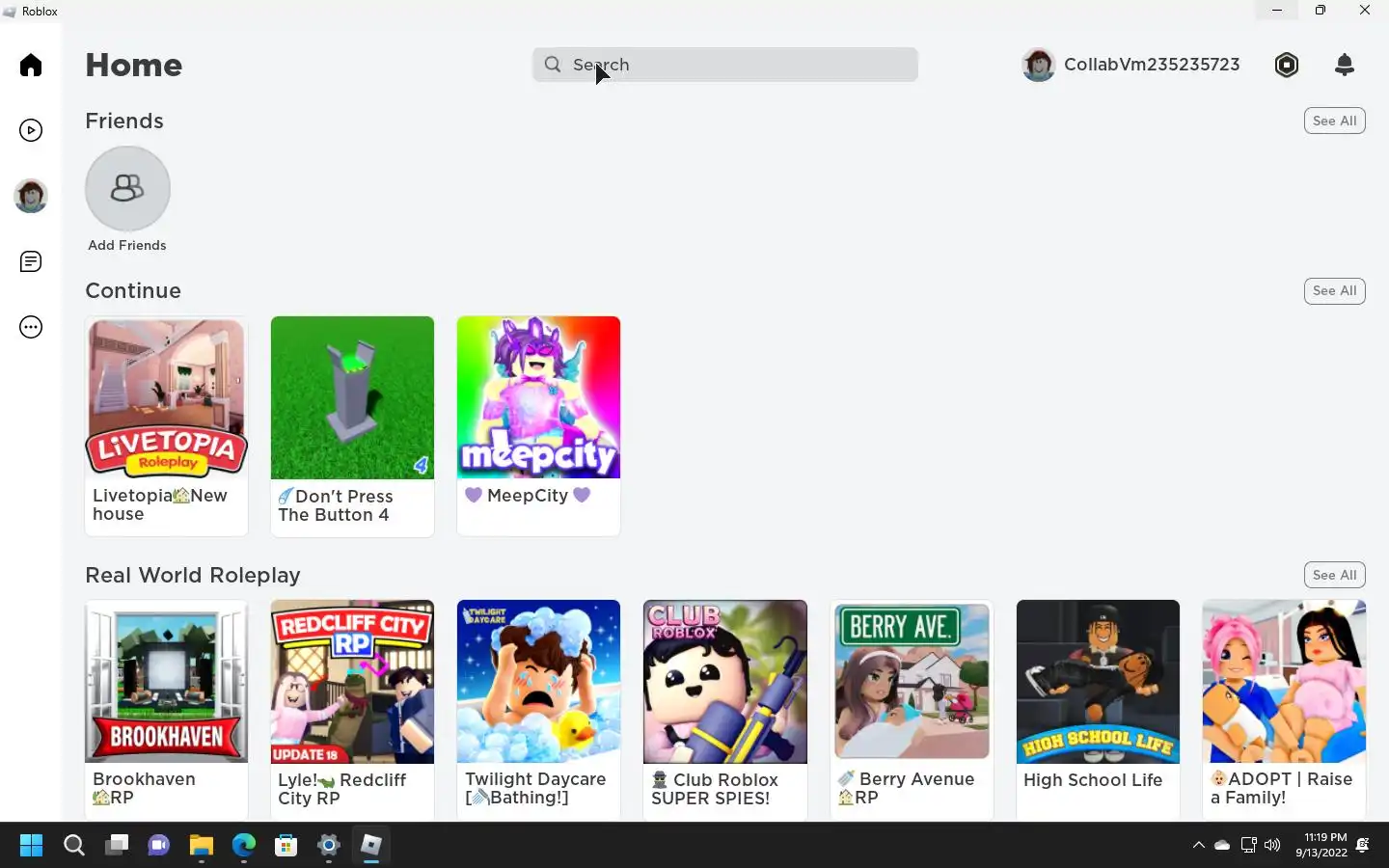Image resolution: width=1389 pixels, height=868 pixels.
Task: Launch Microsoft Edge from the taskbar
Action: tap(244, 846)
